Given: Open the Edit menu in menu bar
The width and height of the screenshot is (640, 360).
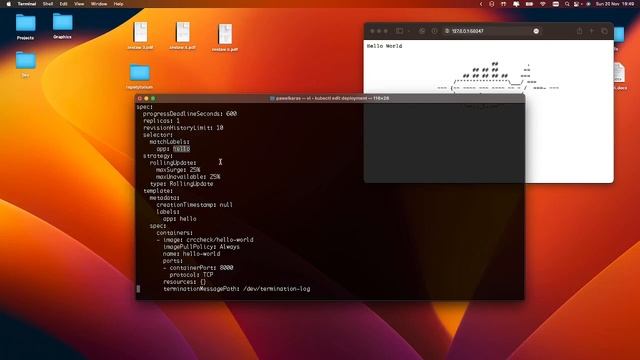Looking at the screenshot, I should (x=64, y=4).
